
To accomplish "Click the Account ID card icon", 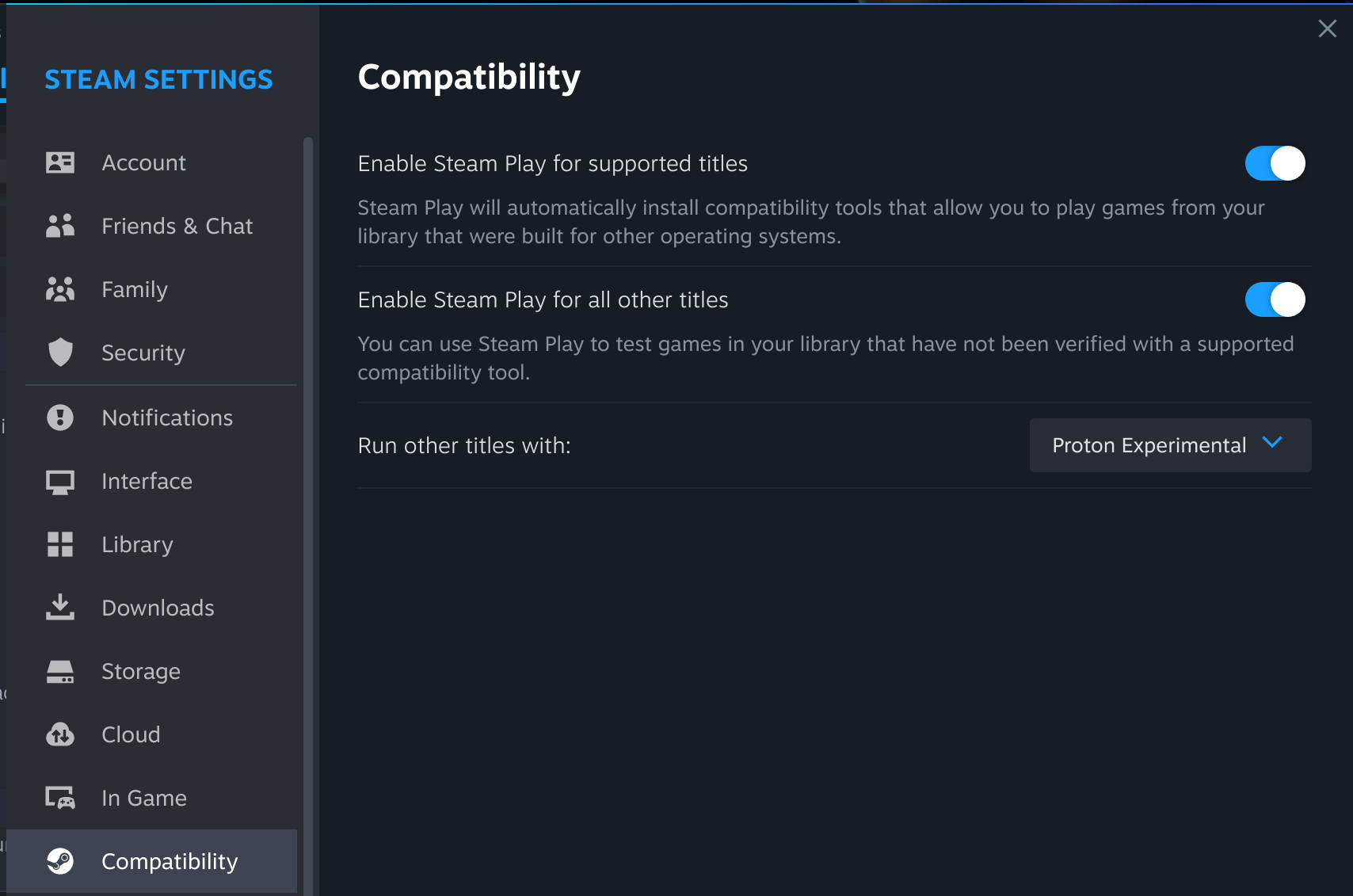I will 60,162.
